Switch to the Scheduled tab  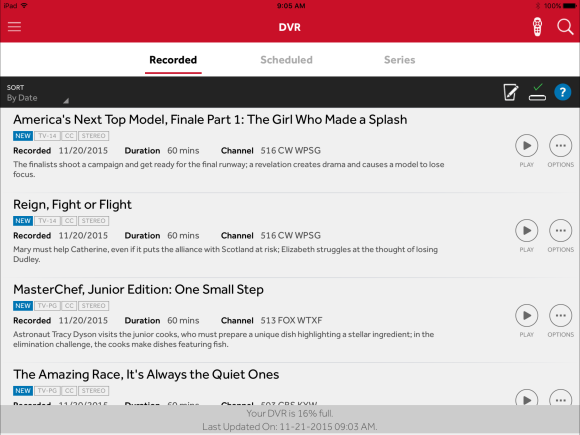tap(286, 60)
